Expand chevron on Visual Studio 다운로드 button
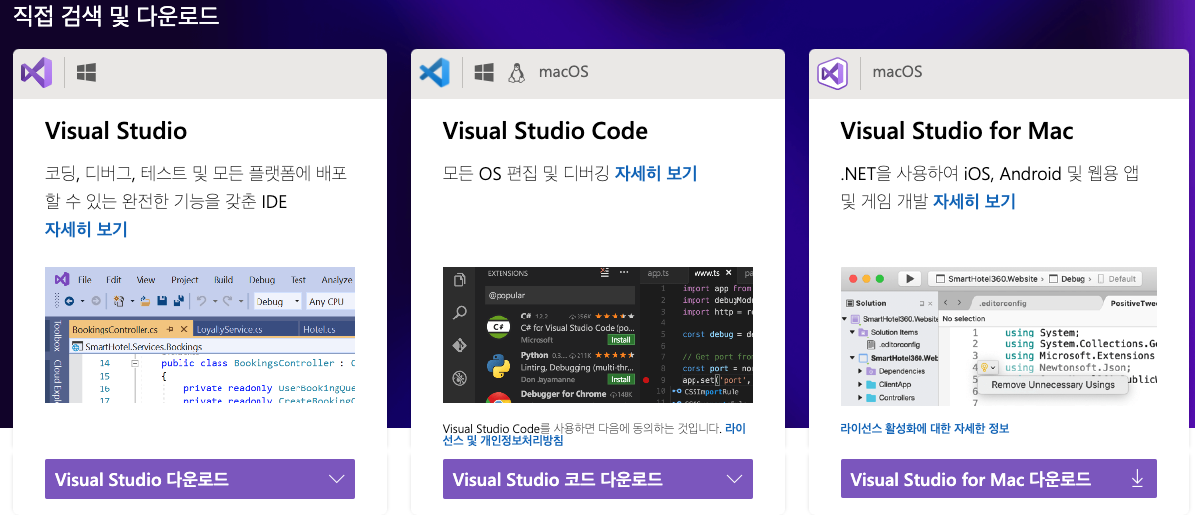This screenshot has height=515, width=1195. (337, 479)
